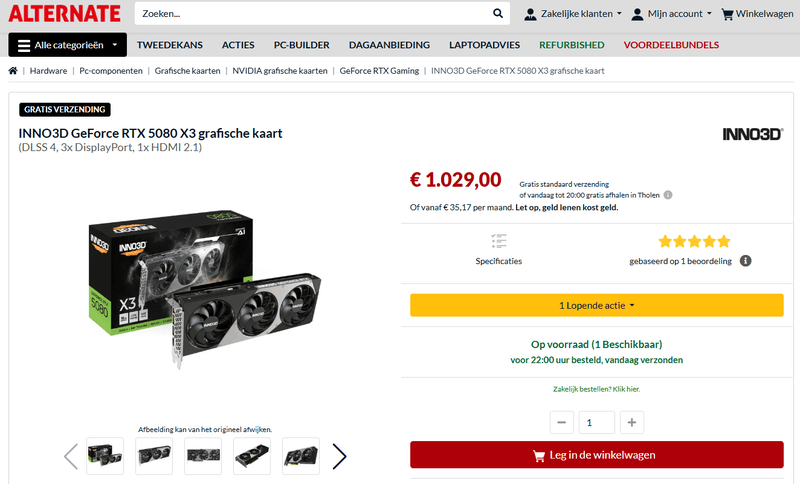Open the Mijn account dropdown
The height and width of the screenshot is (484, 800).
671,14
